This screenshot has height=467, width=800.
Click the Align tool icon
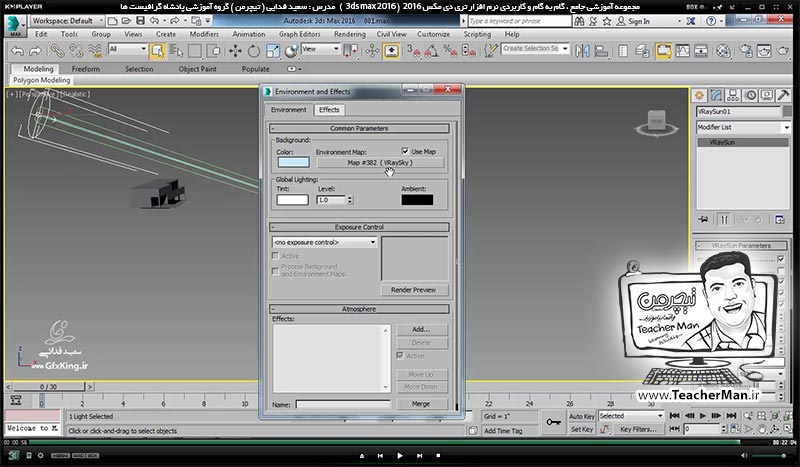tap(602, 51)
